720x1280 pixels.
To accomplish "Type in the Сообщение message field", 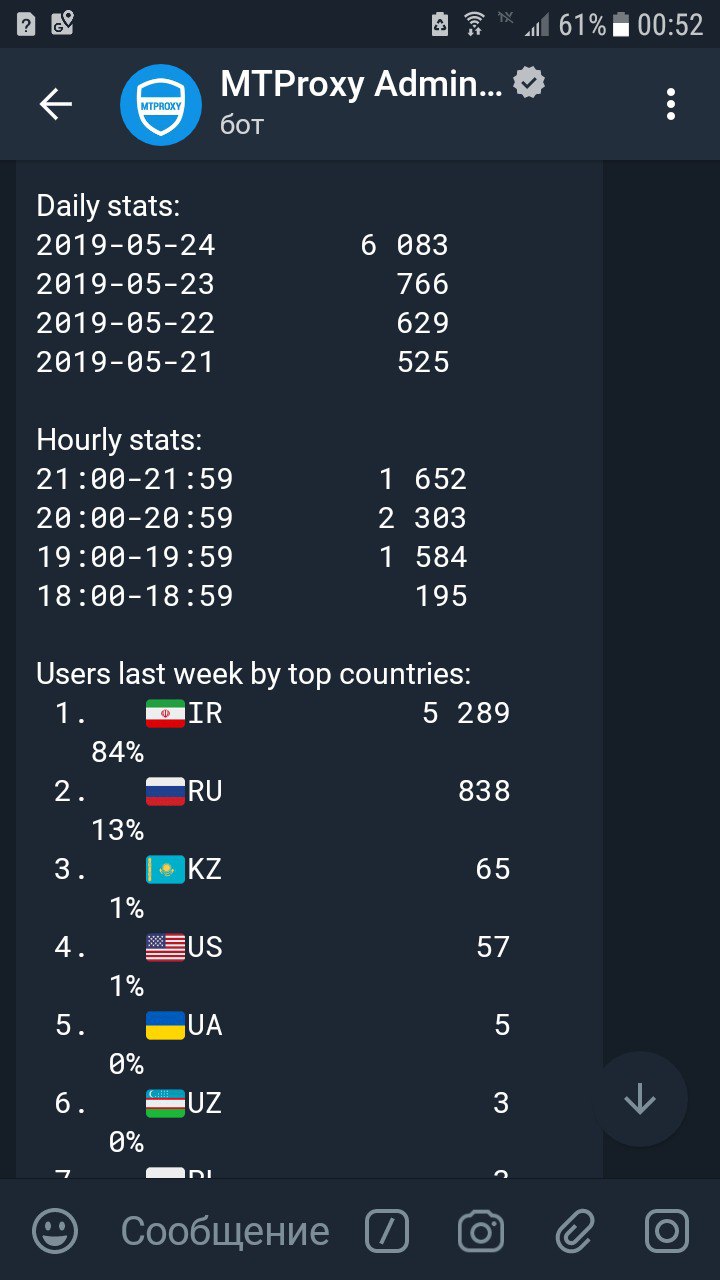I will (225, 1231).
